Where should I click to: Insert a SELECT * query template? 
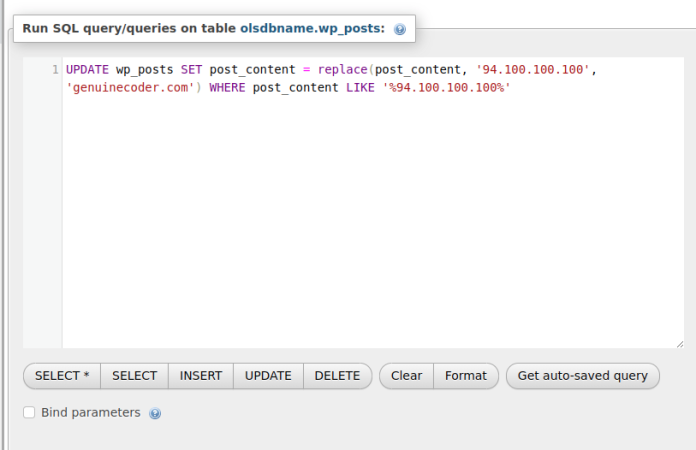tap(62, 376)
